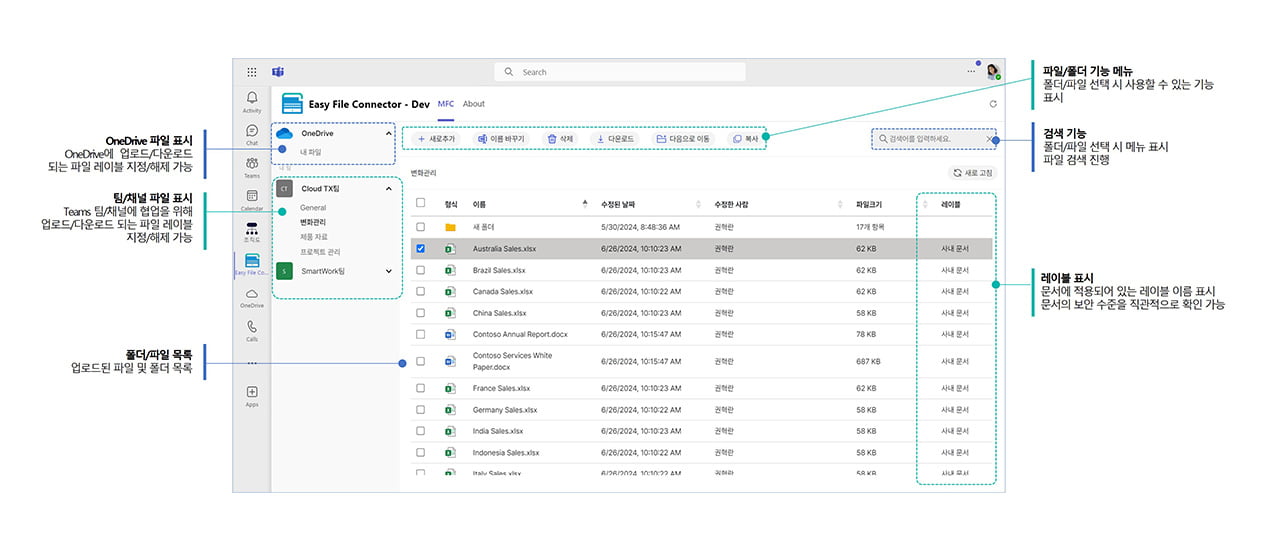The height and width of the screenshot is (550, 1280).
Task: Check the China Sales.xlsx checkbox
Action: [421, 313]
